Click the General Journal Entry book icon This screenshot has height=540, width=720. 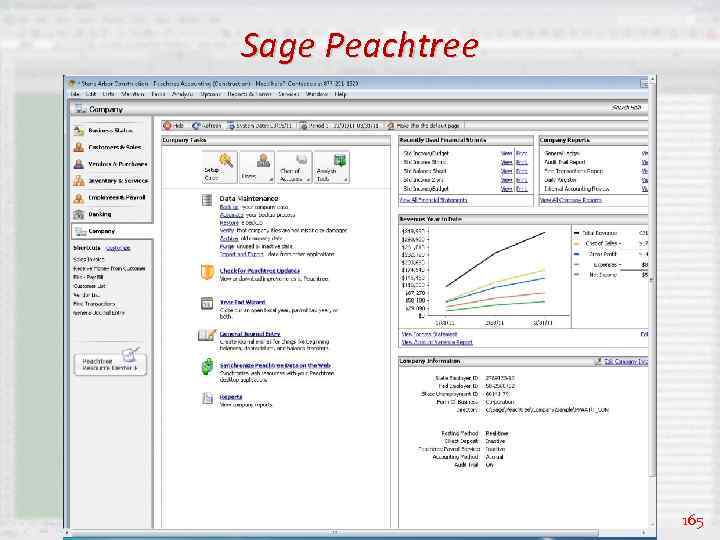(x=207, y=335)
